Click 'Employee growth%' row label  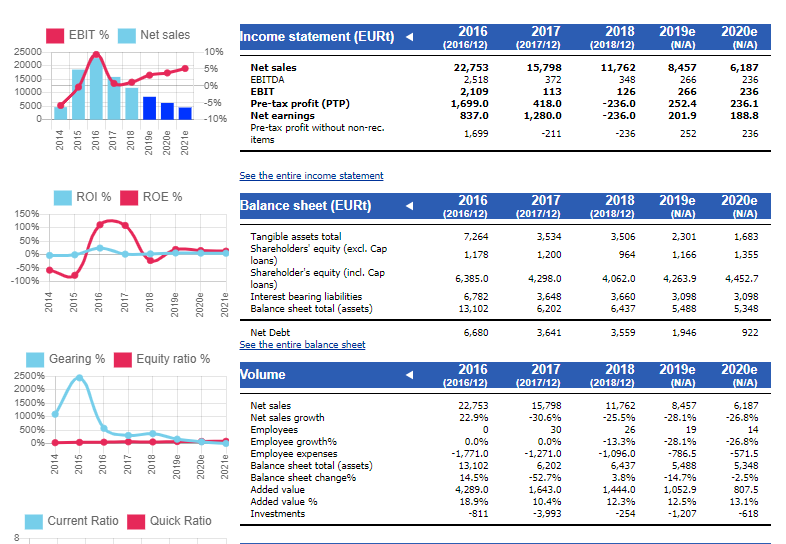(293, 442)
